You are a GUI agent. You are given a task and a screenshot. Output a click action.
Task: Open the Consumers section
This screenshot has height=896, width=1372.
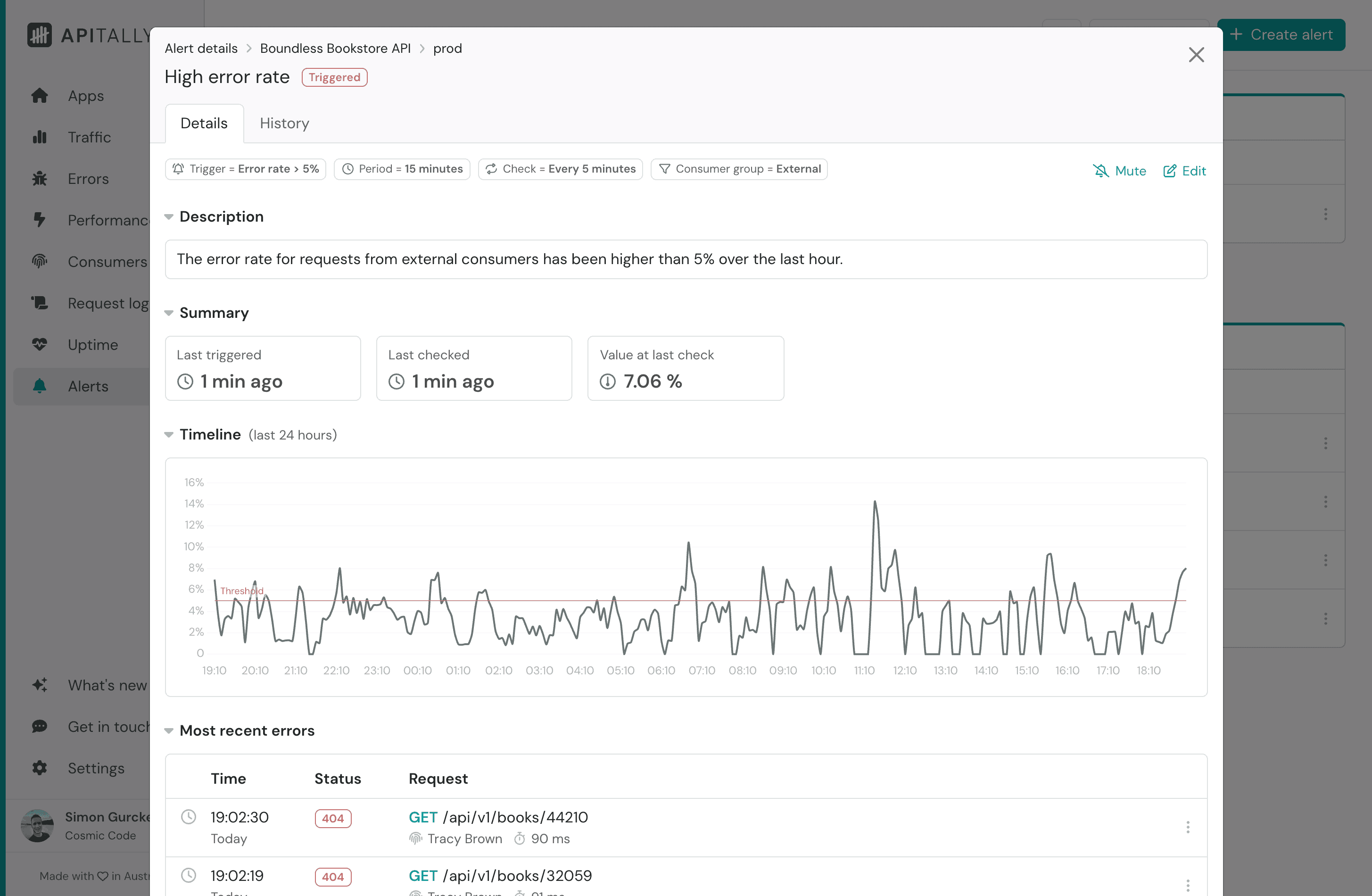107,261
